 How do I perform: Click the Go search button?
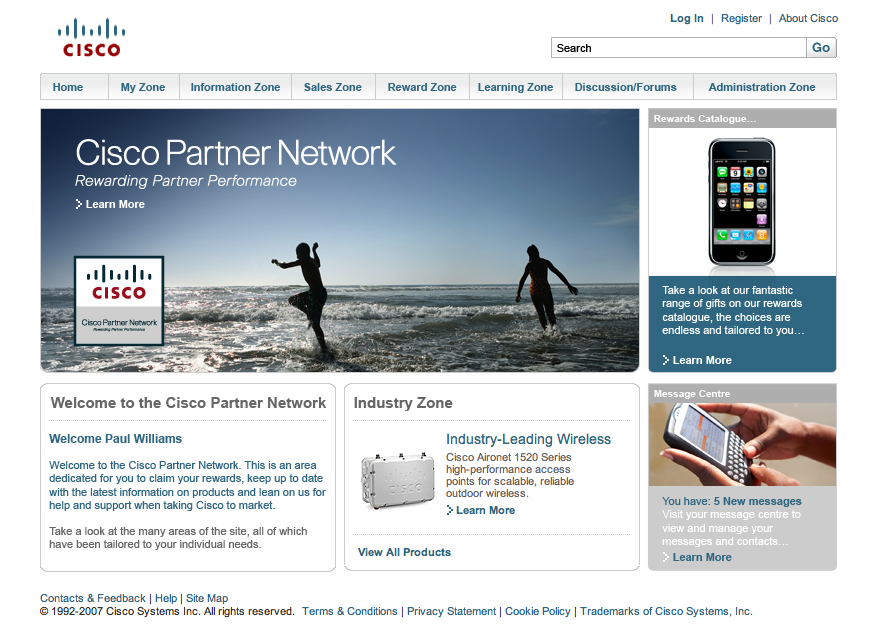click(x=821, y=47)
